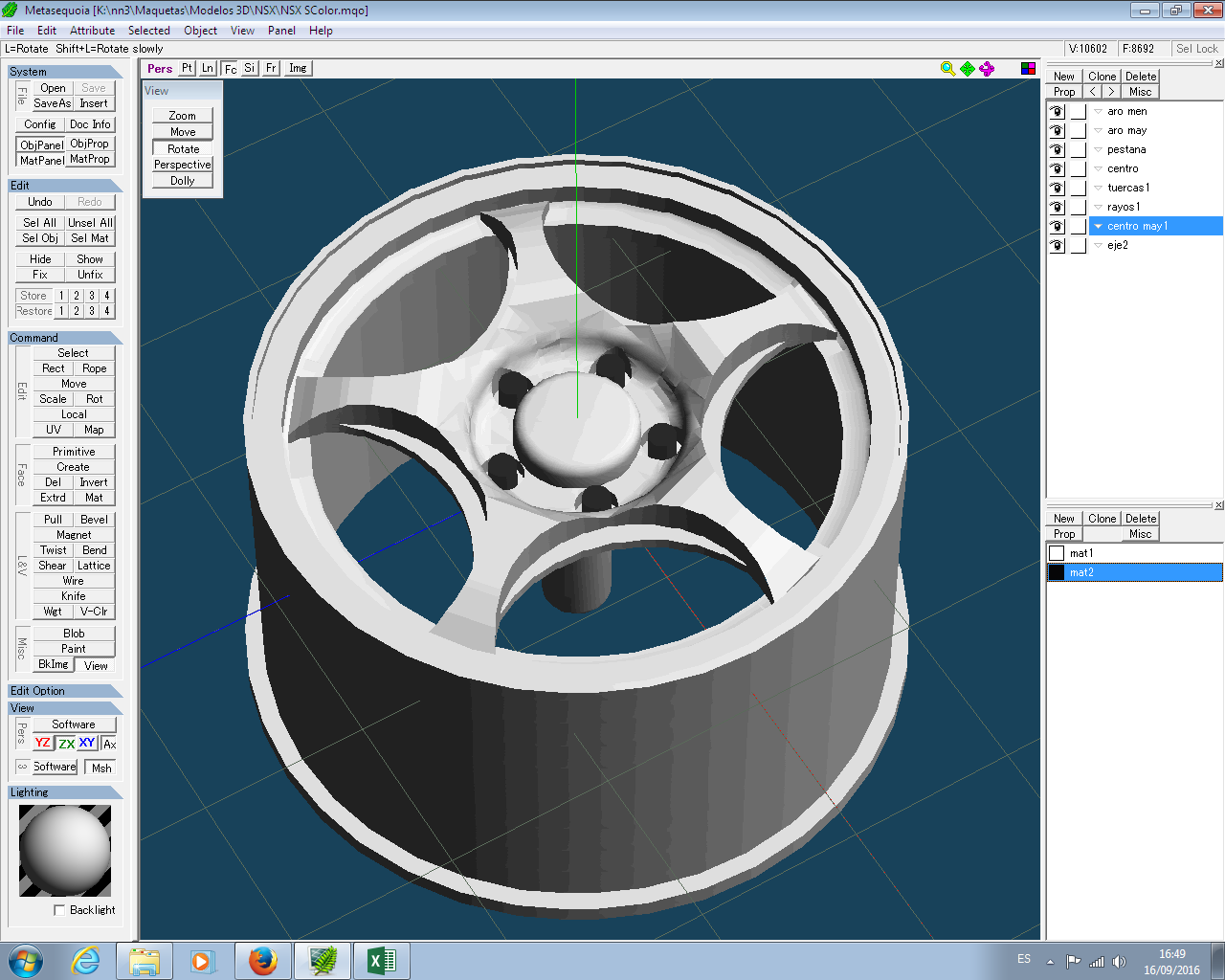
Task: Open the Panel menu
Action: (x=281, y=31)
